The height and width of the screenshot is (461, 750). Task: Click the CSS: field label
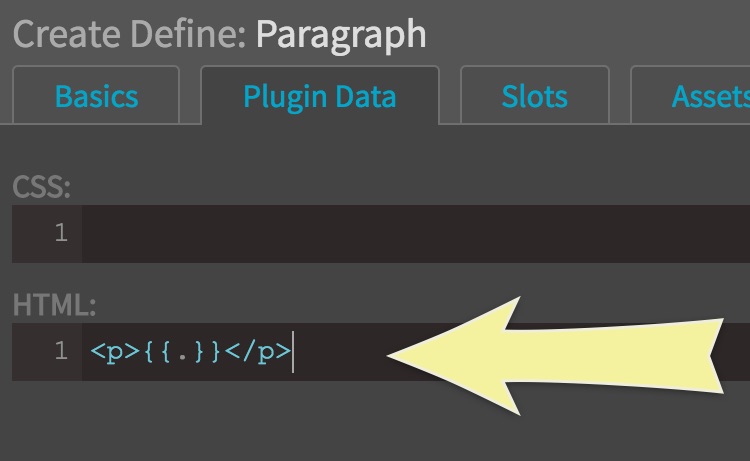(x=40, y=187)
